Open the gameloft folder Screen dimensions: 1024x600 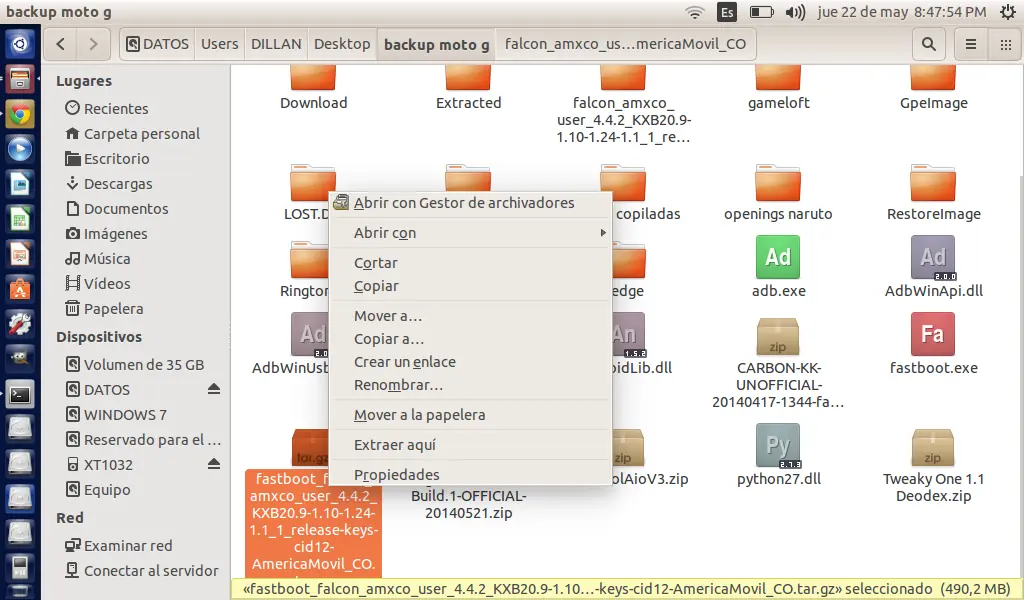778,78
